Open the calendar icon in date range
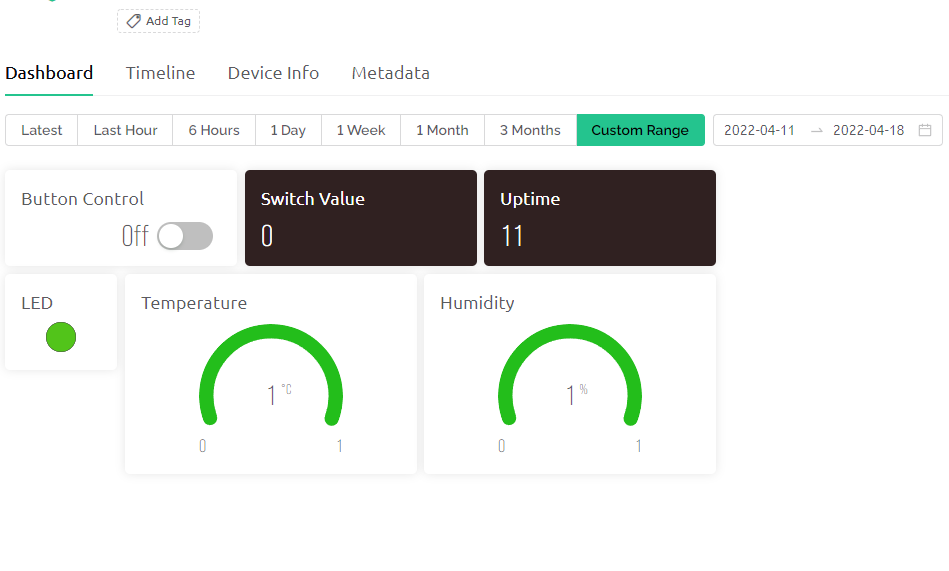This screenshot has height=571, width=949. coord(925,130)
